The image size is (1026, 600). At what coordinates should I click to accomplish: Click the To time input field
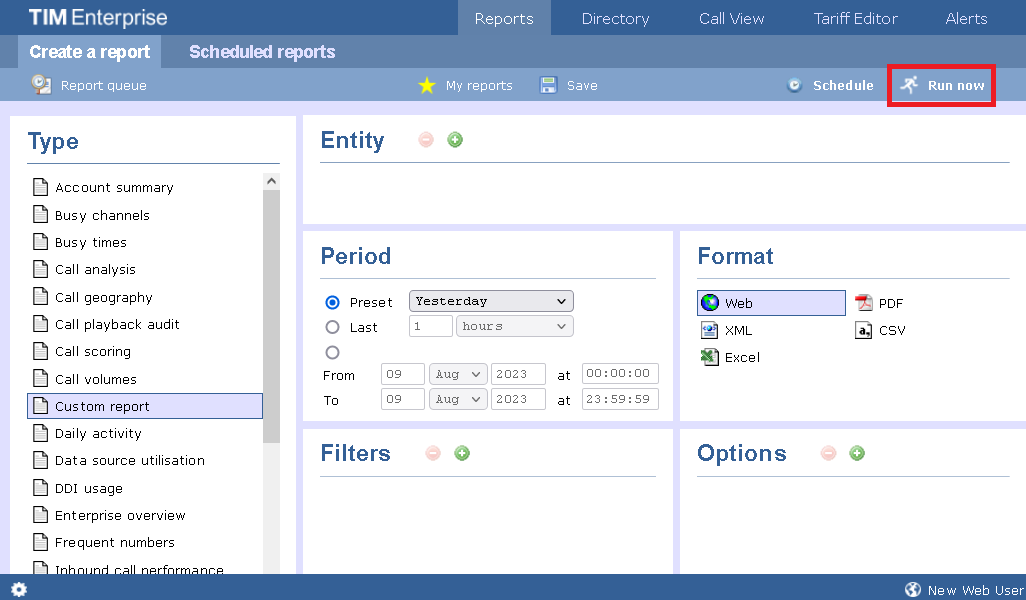[620, 399]
